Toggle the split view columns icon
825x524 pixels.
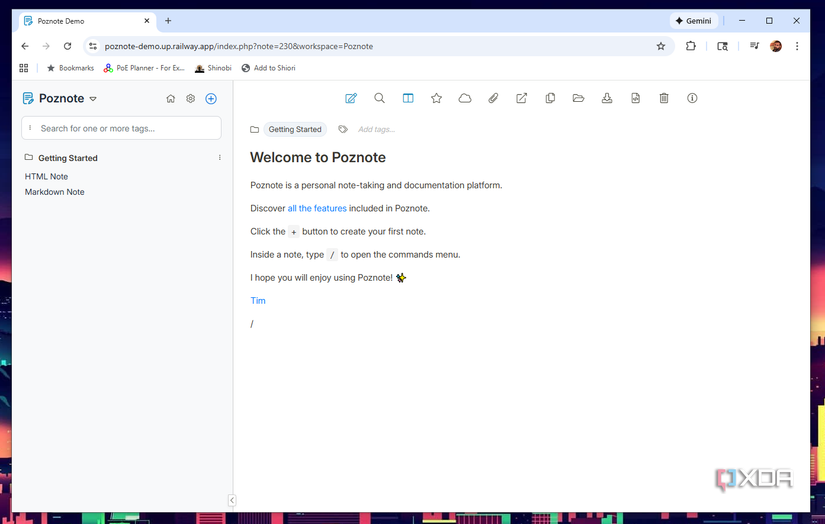click(x=408, y=98)
